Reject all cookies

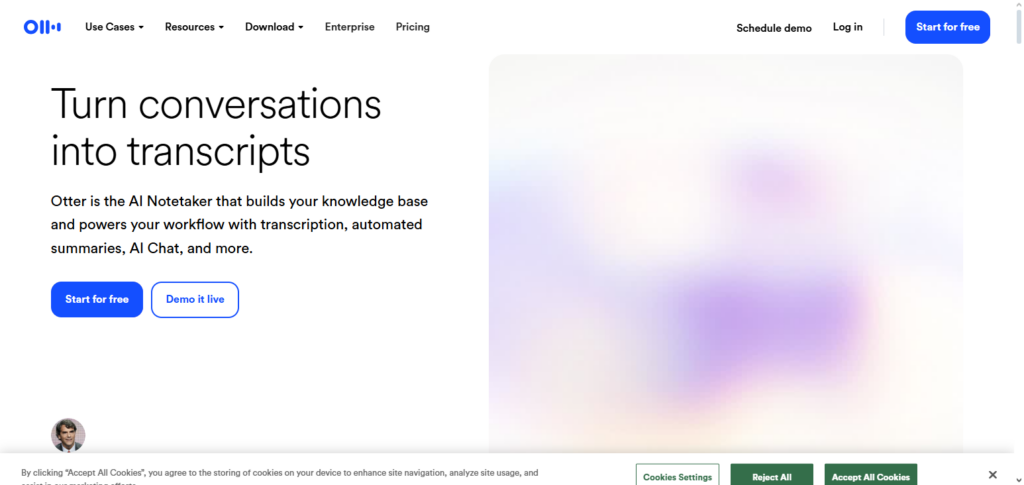pyautogui.click(x=771, y=476)
